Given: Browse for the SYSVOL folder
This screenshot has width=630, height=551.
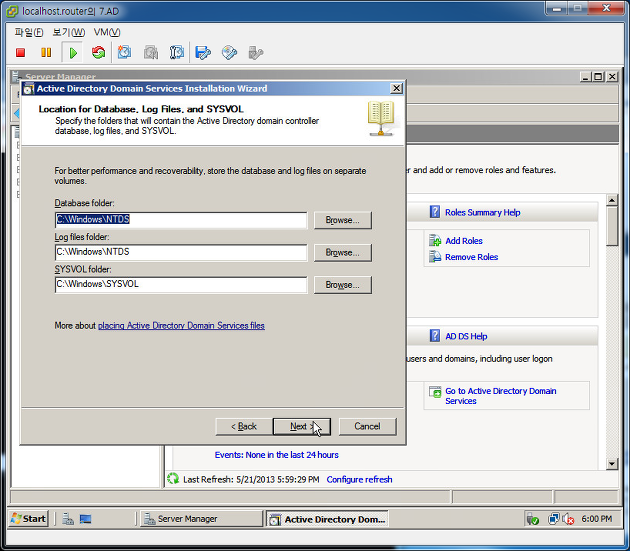Looking at the screenshot, I should [x=342, y=285].
